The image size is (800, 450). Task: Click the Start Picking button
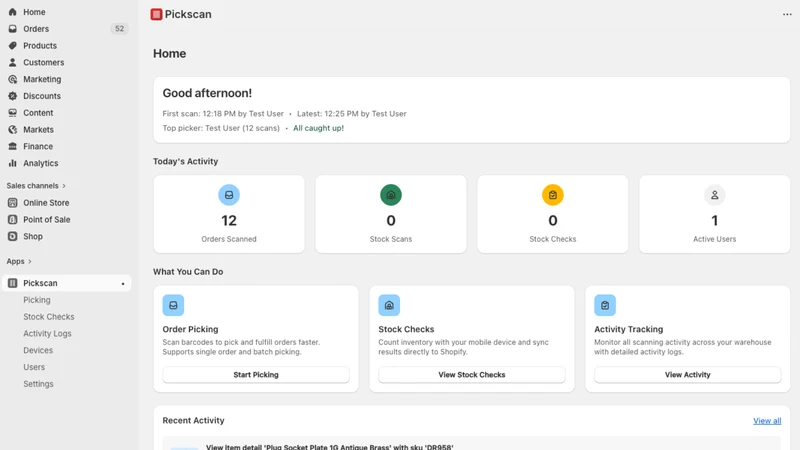(x=256, y=374)
